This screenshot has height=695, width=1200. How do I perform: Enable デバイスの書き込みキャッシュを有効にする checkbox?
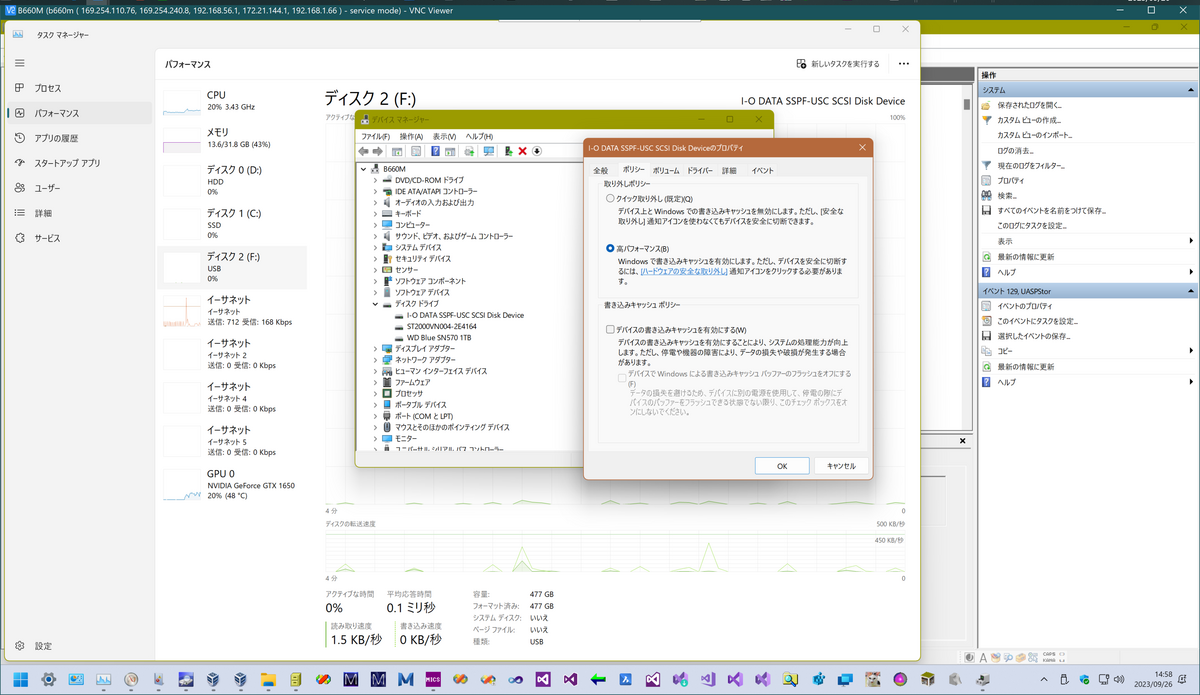coord(610,329)
